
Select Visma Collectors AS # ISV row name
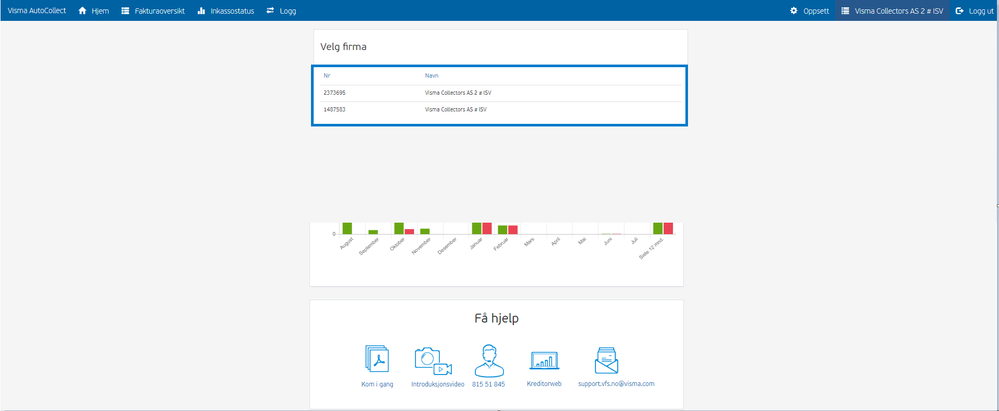pos(456,110)
